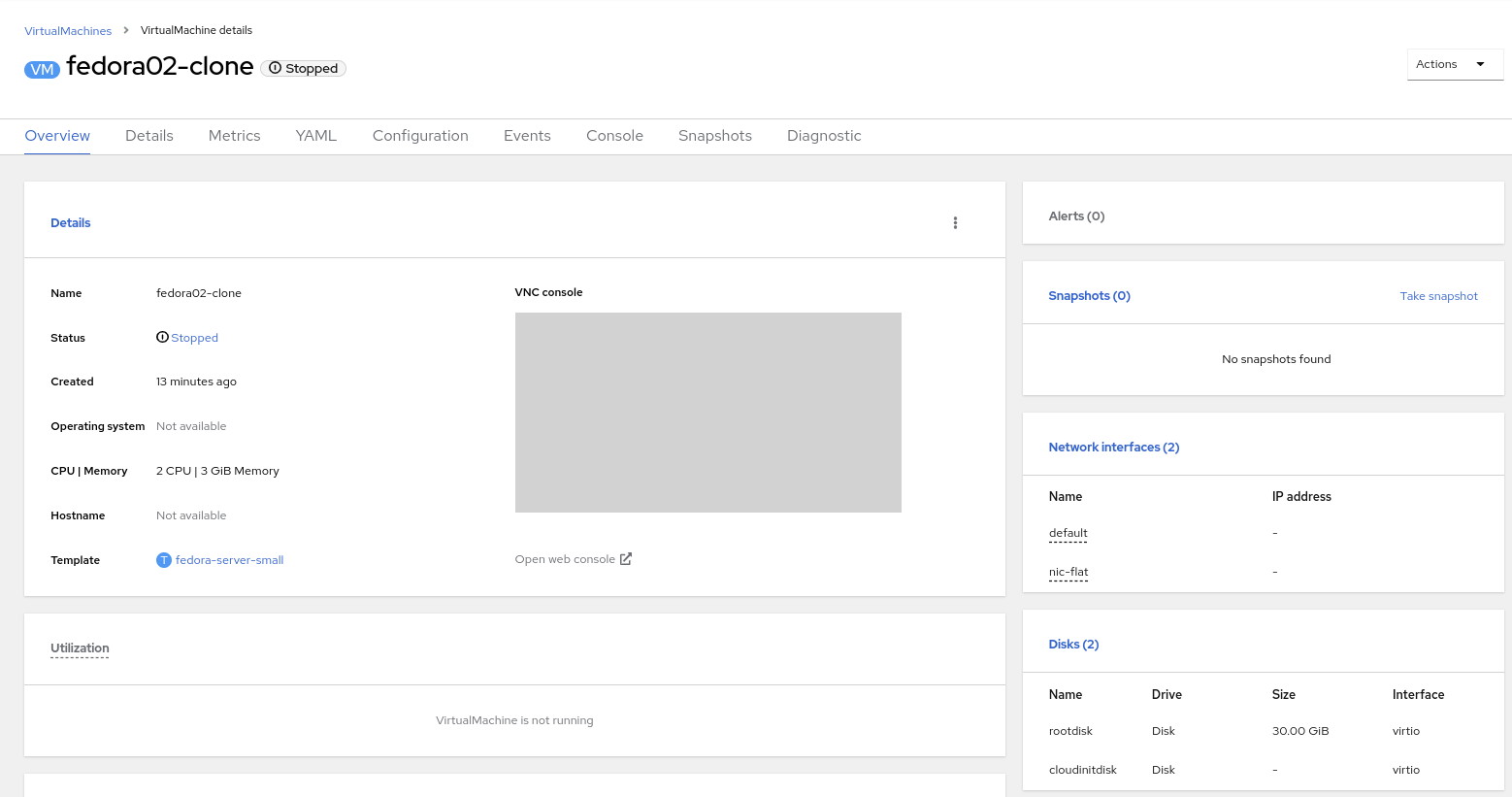
Task: Open the Disks (2) link
Action: 1073,645
